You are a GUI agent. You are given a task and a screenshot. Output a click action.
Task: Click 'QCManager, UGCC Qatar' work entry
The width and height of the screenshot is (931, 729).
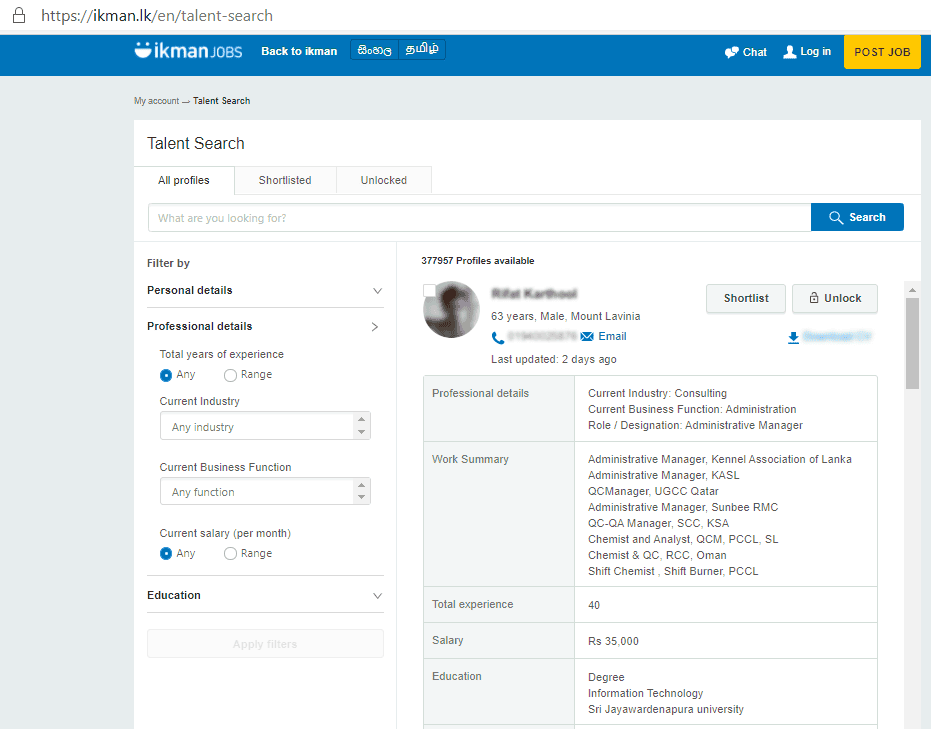point(653,492)
